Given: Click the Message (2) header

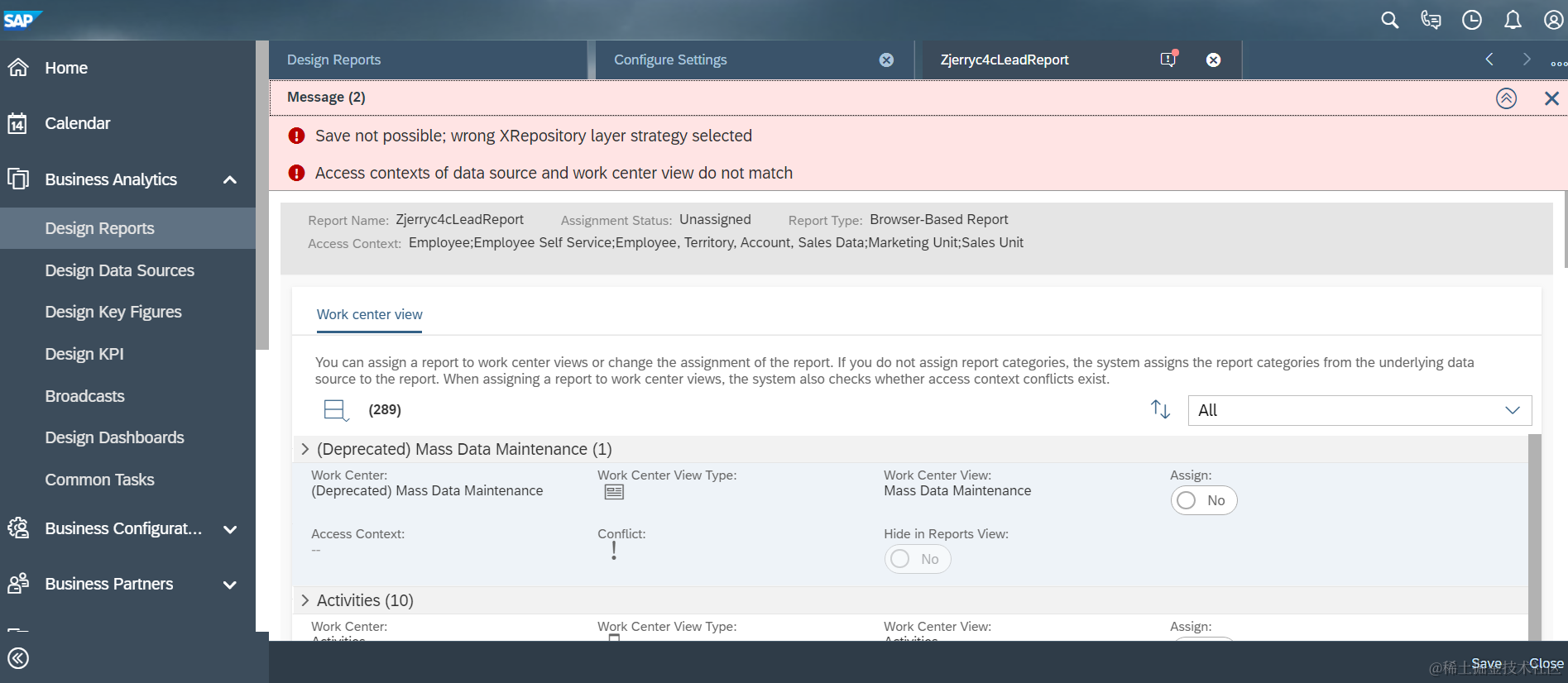Looking at the screenshot, I should pos(326,98).
